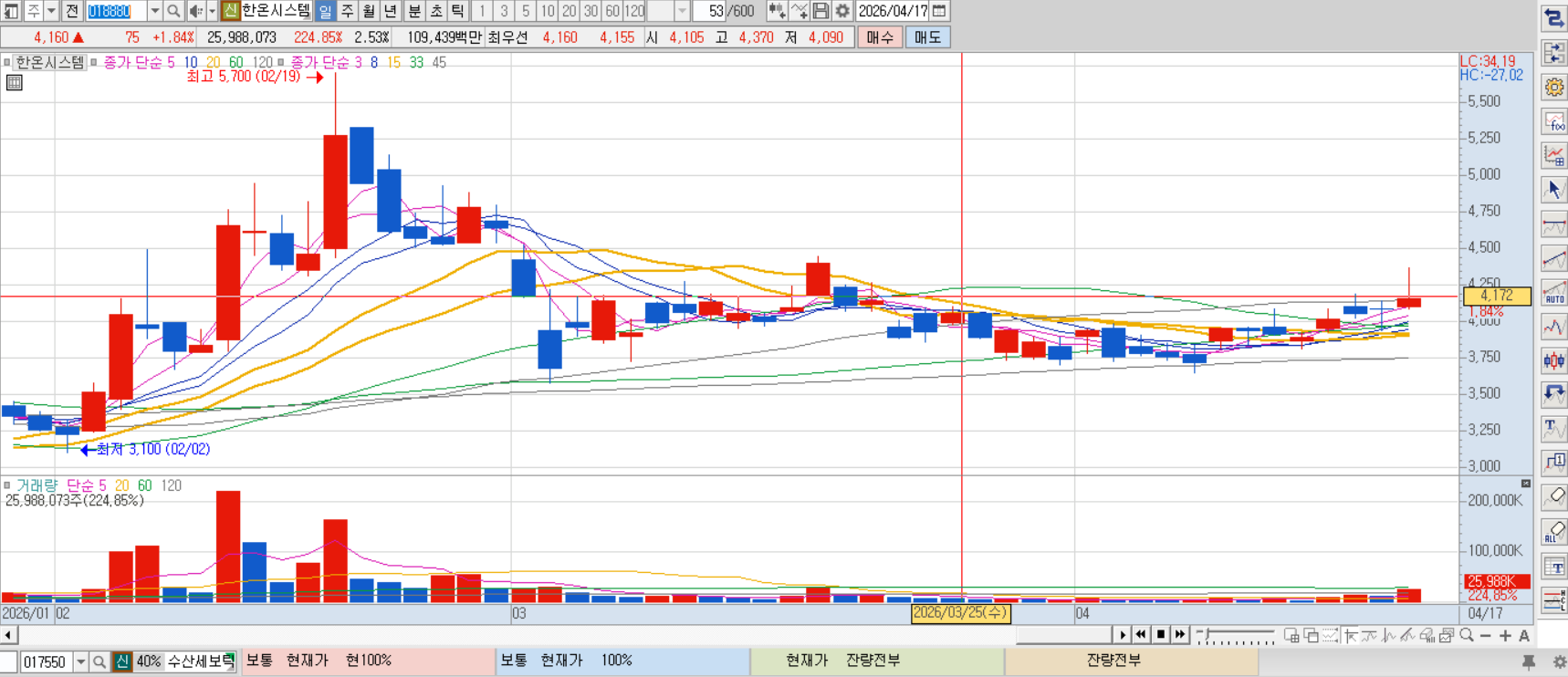Click the duplicate chart window icon in bottom toolbar
This screenshot has width=1568, height=677.
tap(1447, 635)
